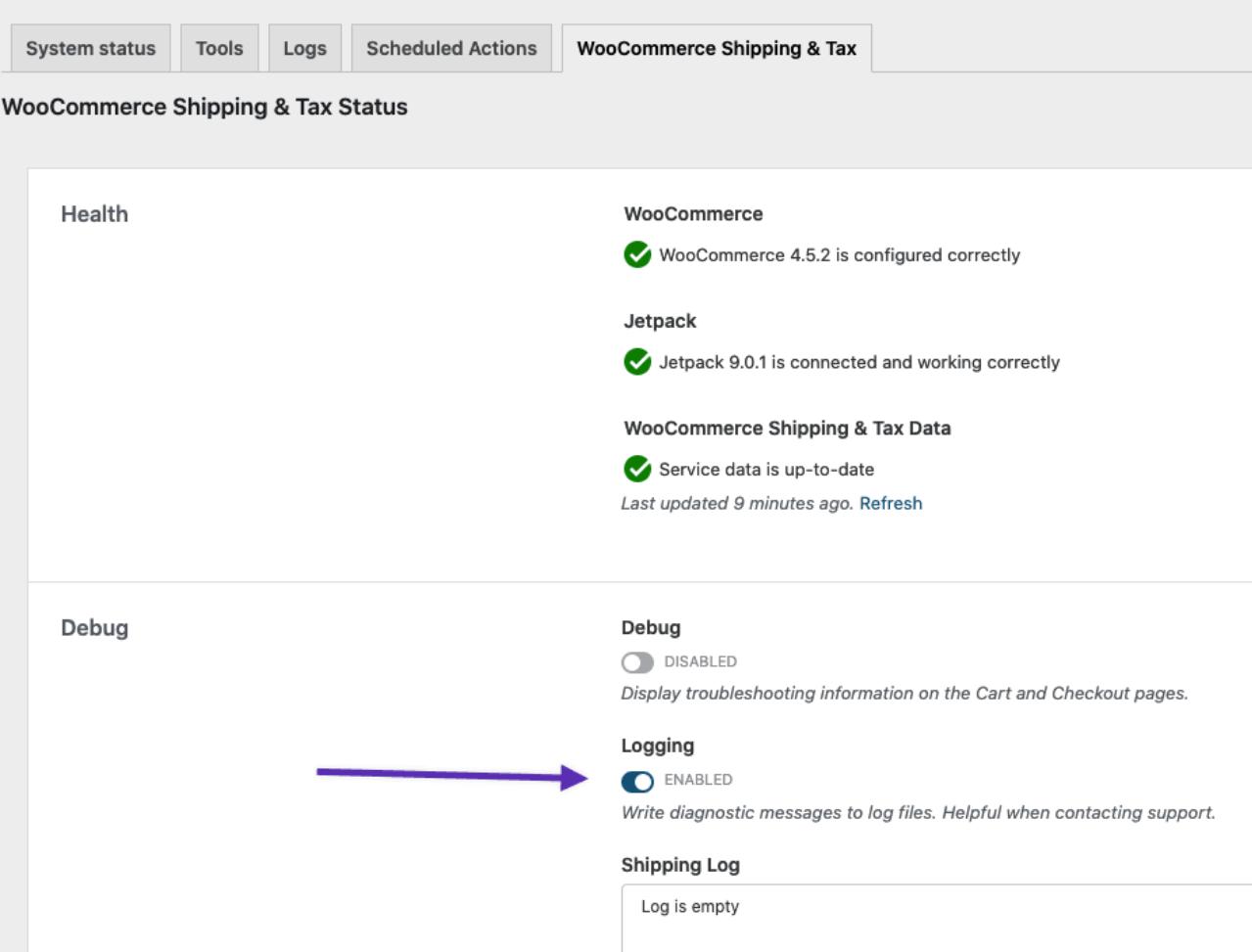Click the Refresh service data link
Viewport: 1252px width, 952px height.
coord(891,503)
